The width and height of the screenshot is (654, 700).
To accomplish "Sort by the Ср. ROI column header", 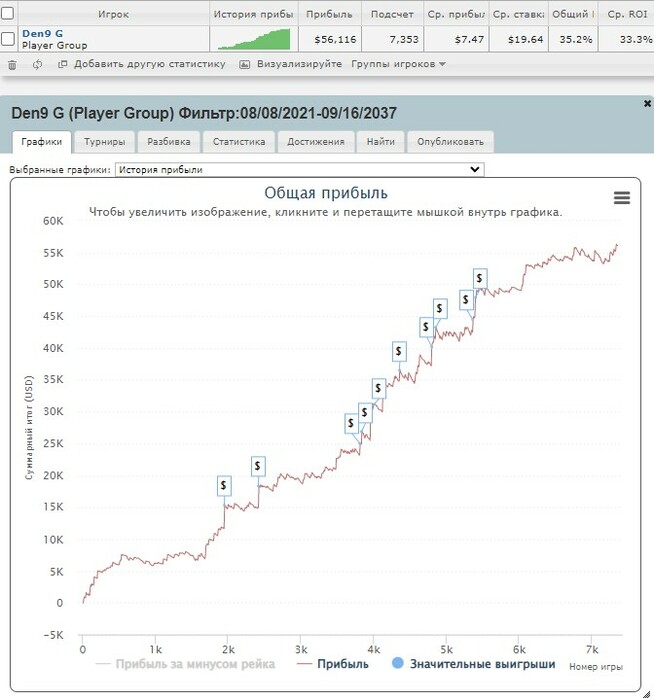I will click(x=627, y=14).
